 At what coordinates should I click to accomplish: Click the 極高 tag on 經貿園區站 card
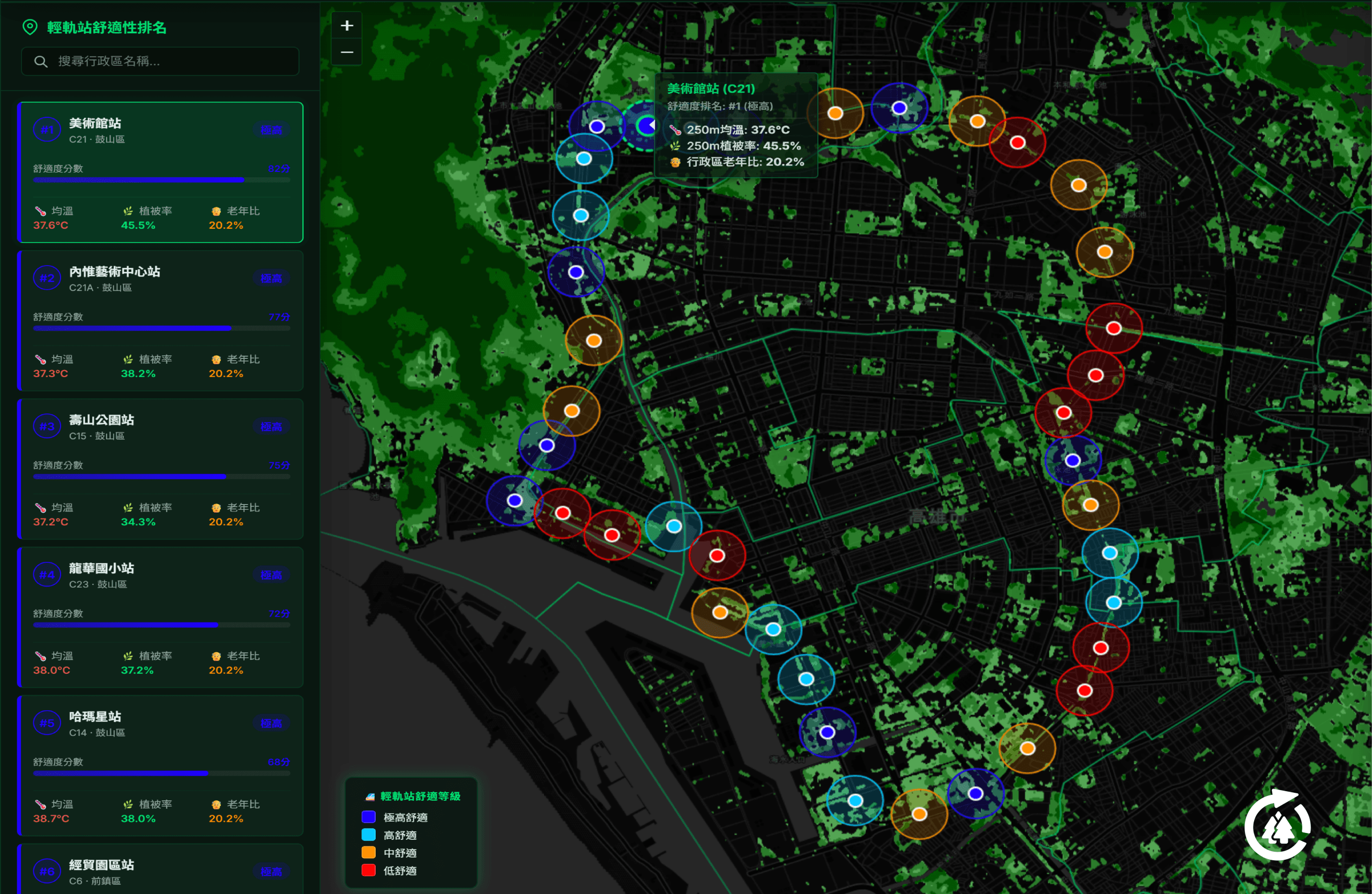[x=271, y=872]
